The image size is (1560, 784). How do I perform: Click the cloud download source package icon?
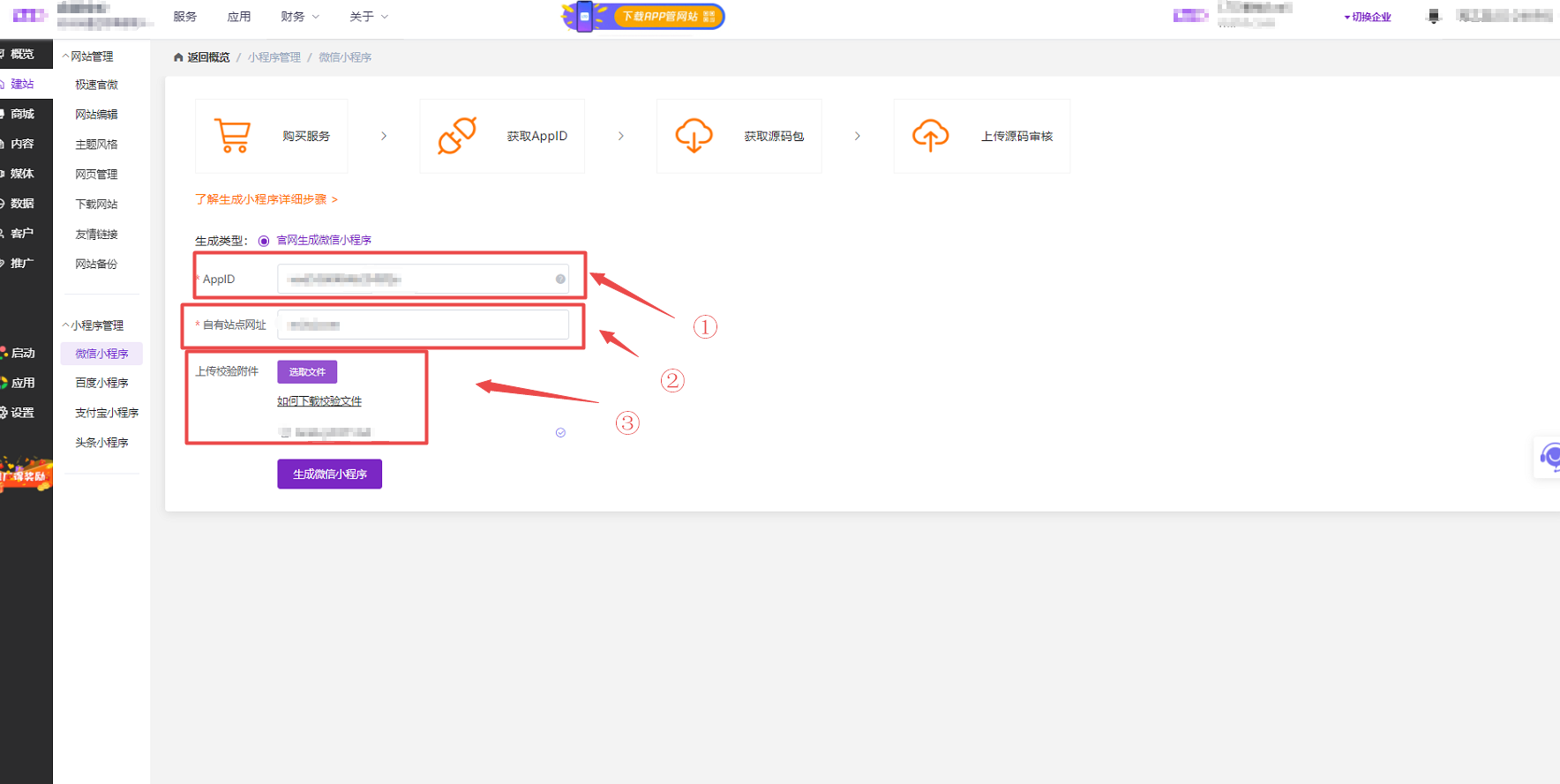[694, 136]
